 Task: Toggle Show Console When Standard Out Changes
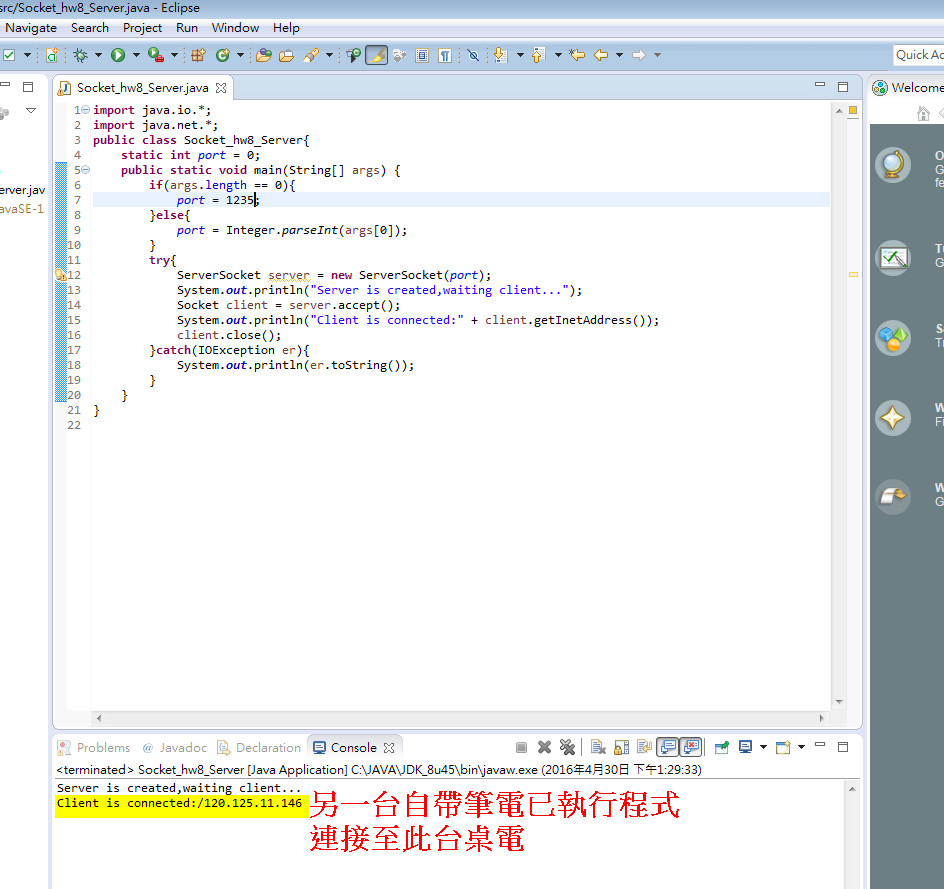(x=666, y=747)
